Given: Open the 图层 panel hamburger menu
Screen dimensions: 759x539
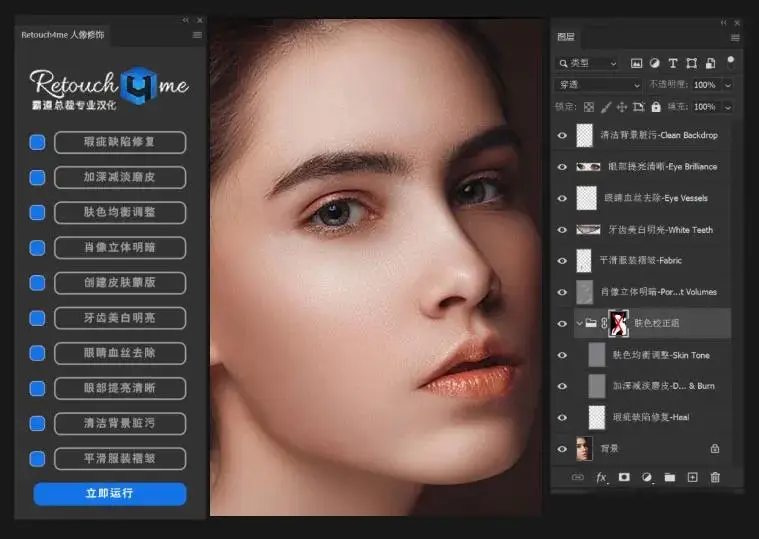Looking at the screenshot, I should (x=735, y=37).
